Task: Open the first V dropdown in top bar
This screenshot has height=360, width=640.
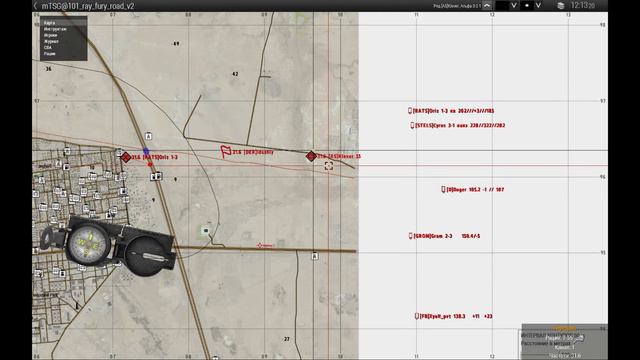Action: tap(514, 6)
